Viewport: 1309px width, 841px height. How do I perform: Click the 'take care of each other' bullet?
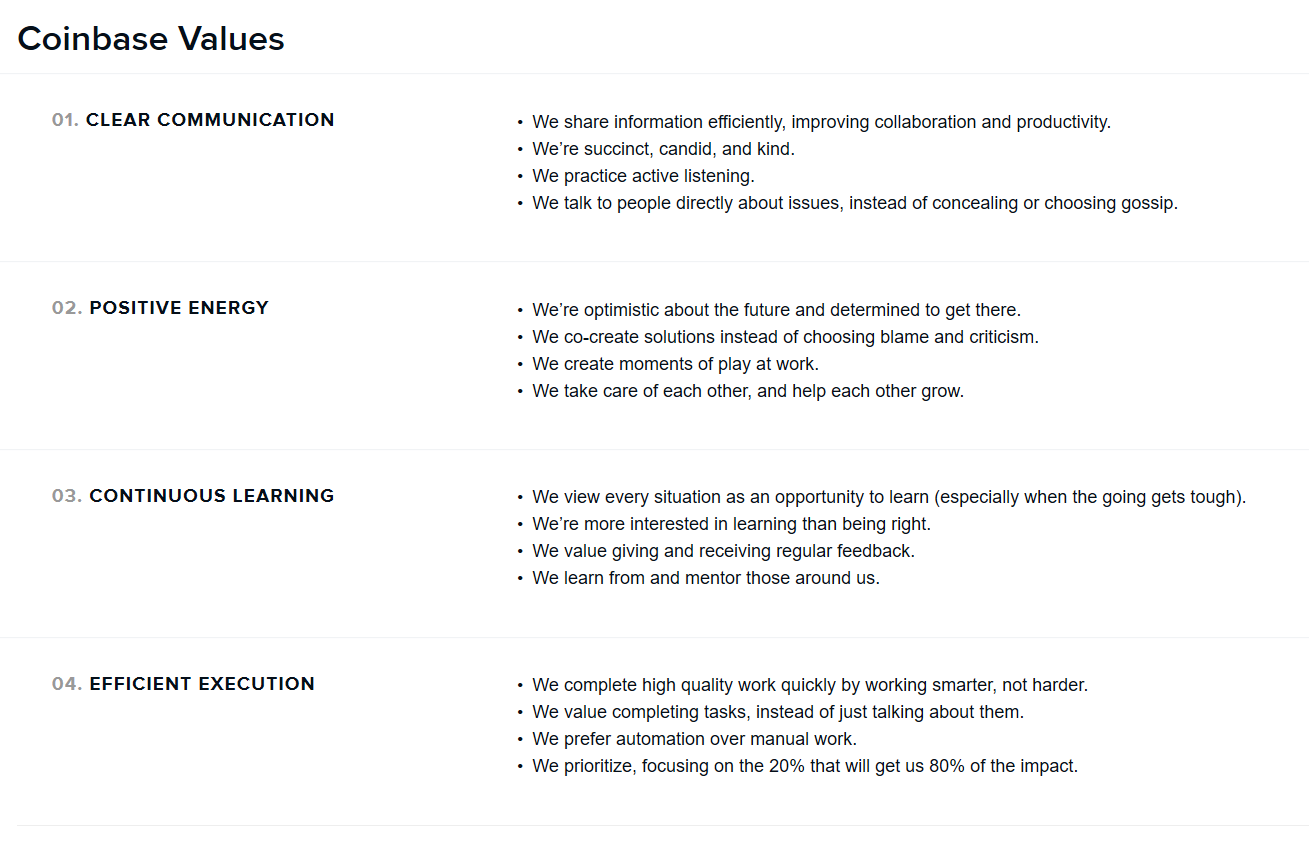(x=748, y=391)
